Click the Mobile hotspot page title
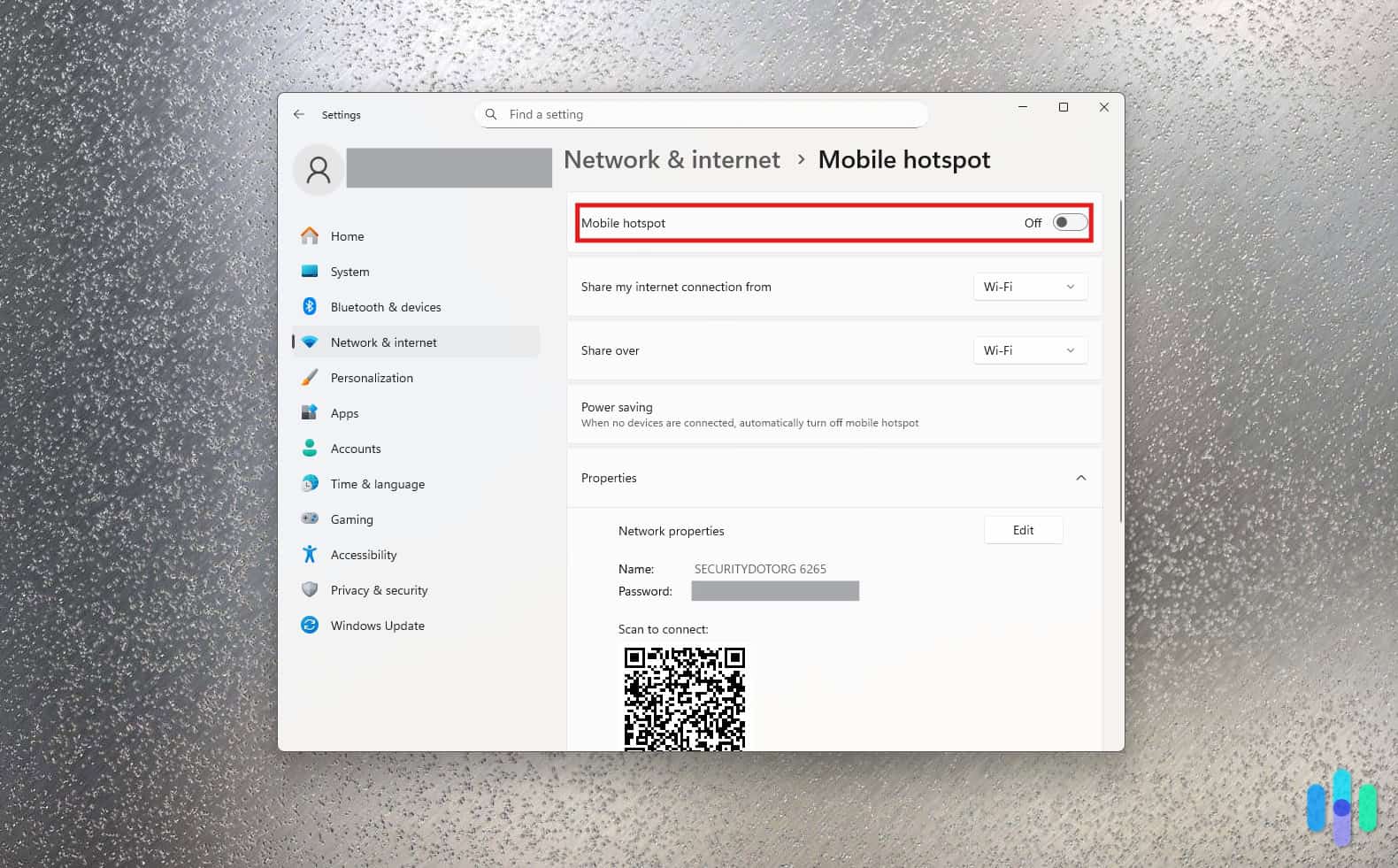Screen dimensions: 1398x868 tap(903, 159)
